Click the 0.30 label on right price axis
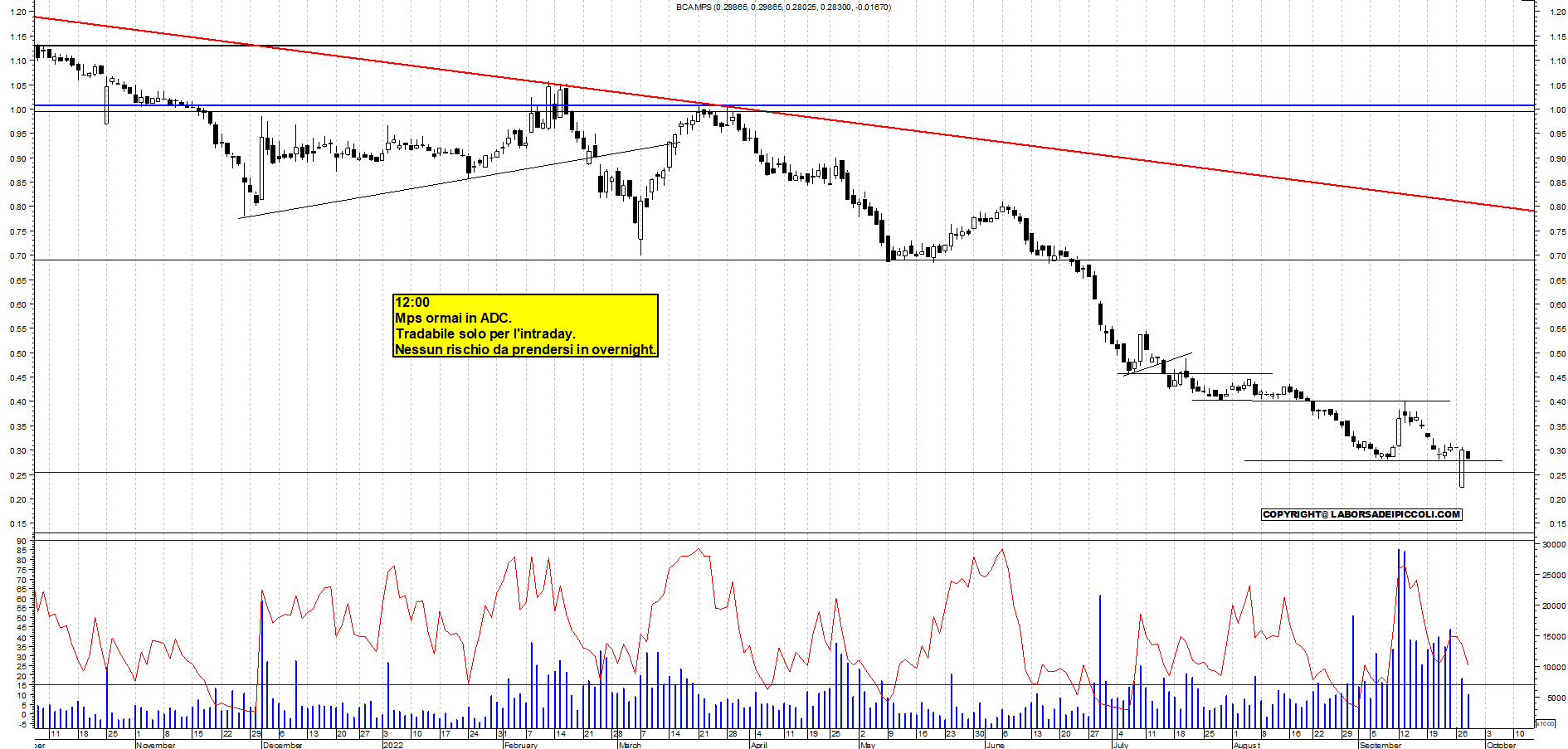The width and height of the screenshot is (1568, 749). pyautogui.click(x=1557, y=451)
